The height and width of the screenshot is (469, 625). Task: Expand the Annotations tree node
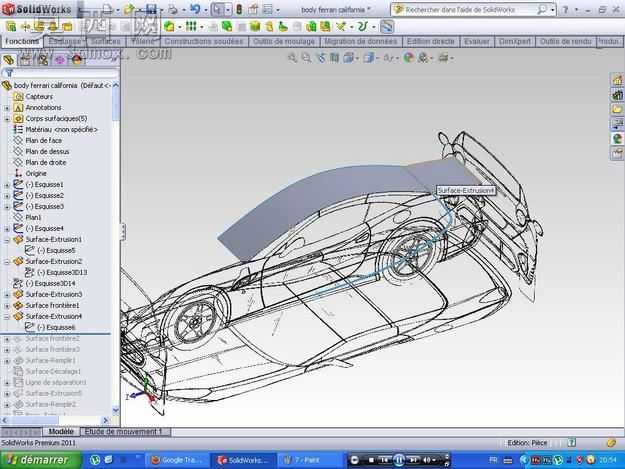click(x=7, y=108)
